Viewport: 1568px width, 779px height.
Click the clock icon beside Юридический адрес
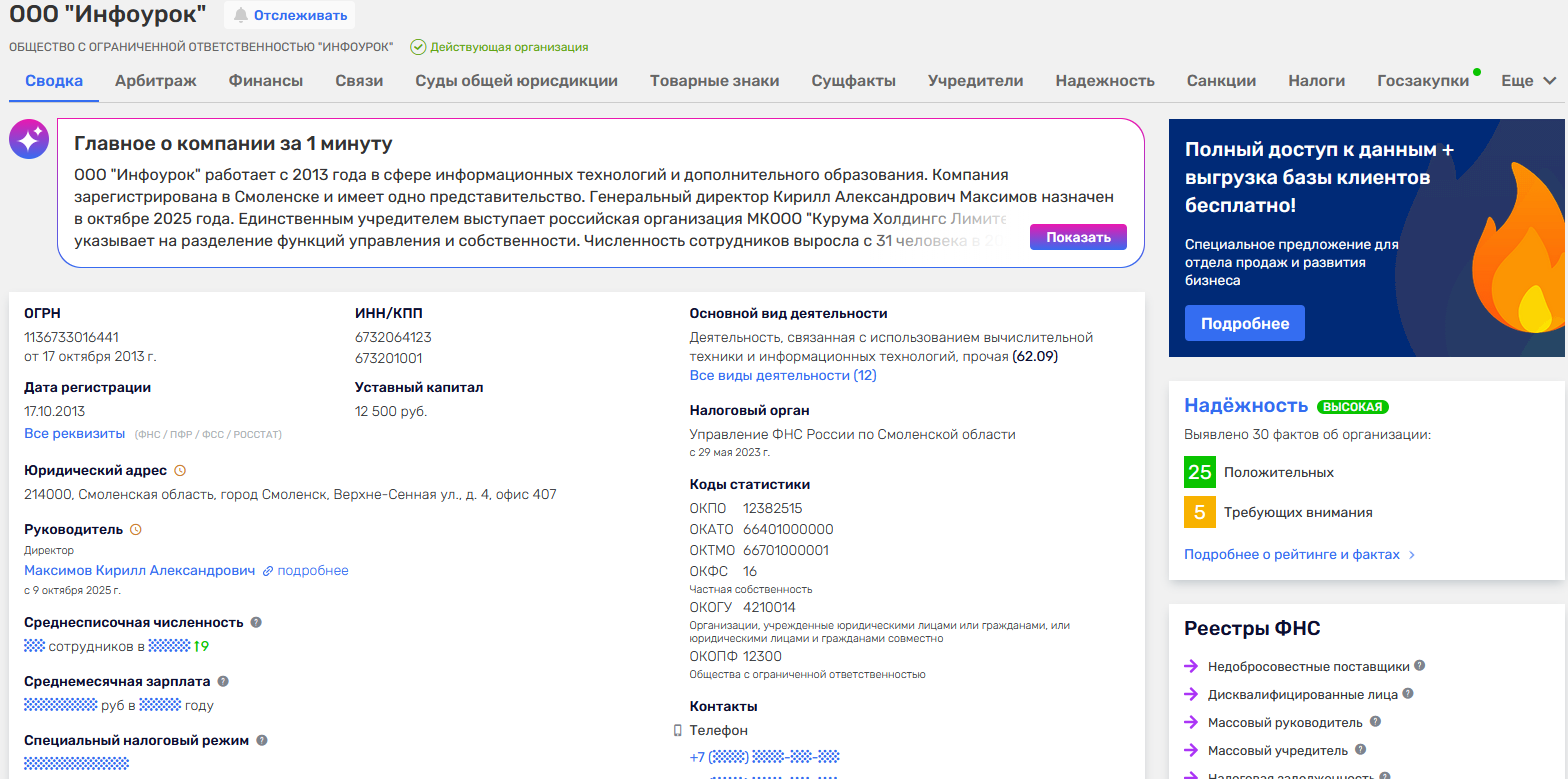(x=180, y=470)
